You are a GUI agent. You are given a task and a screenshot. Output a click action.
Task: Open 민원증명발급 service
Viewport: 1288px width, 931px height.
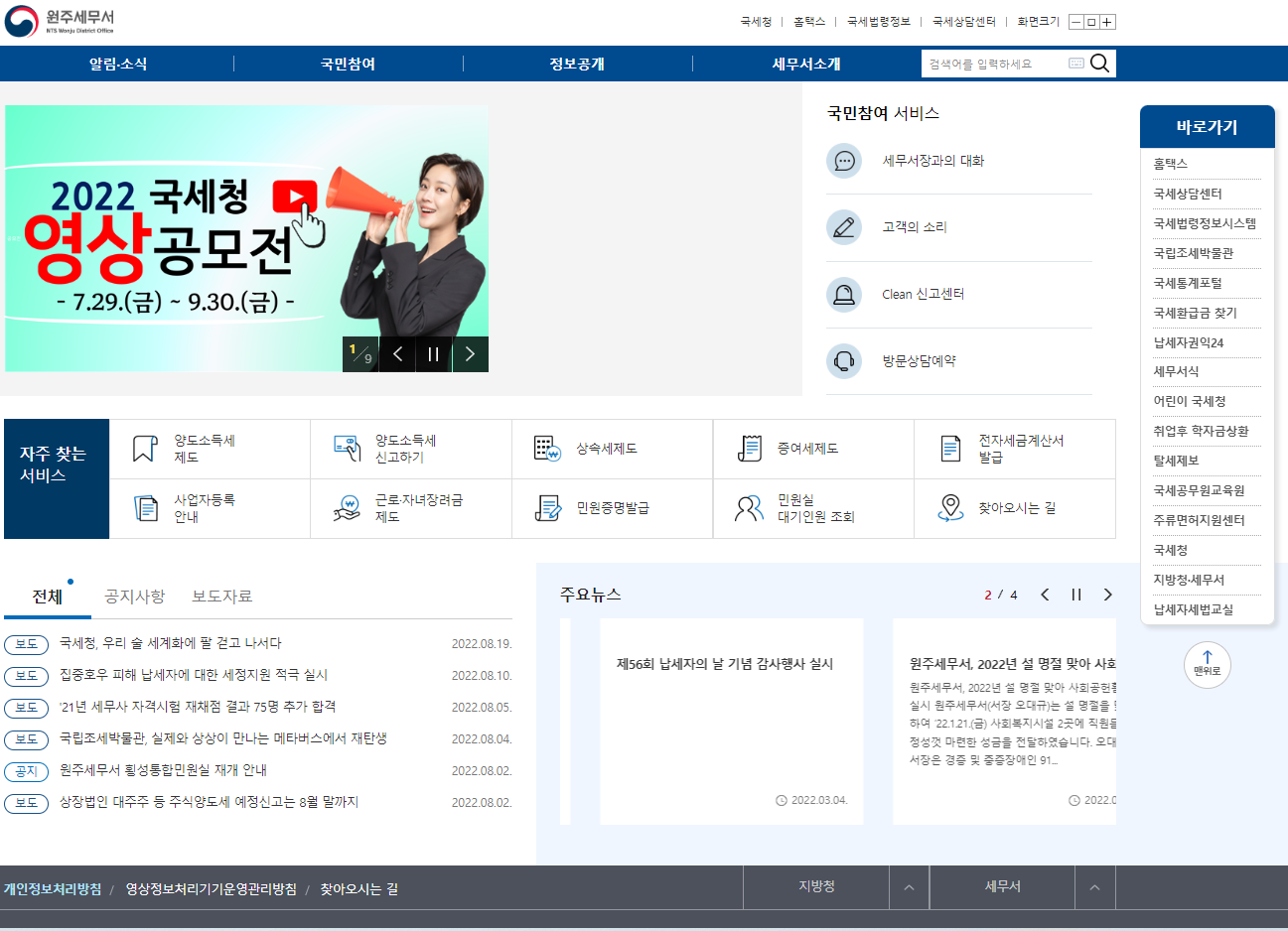(613, 508)
